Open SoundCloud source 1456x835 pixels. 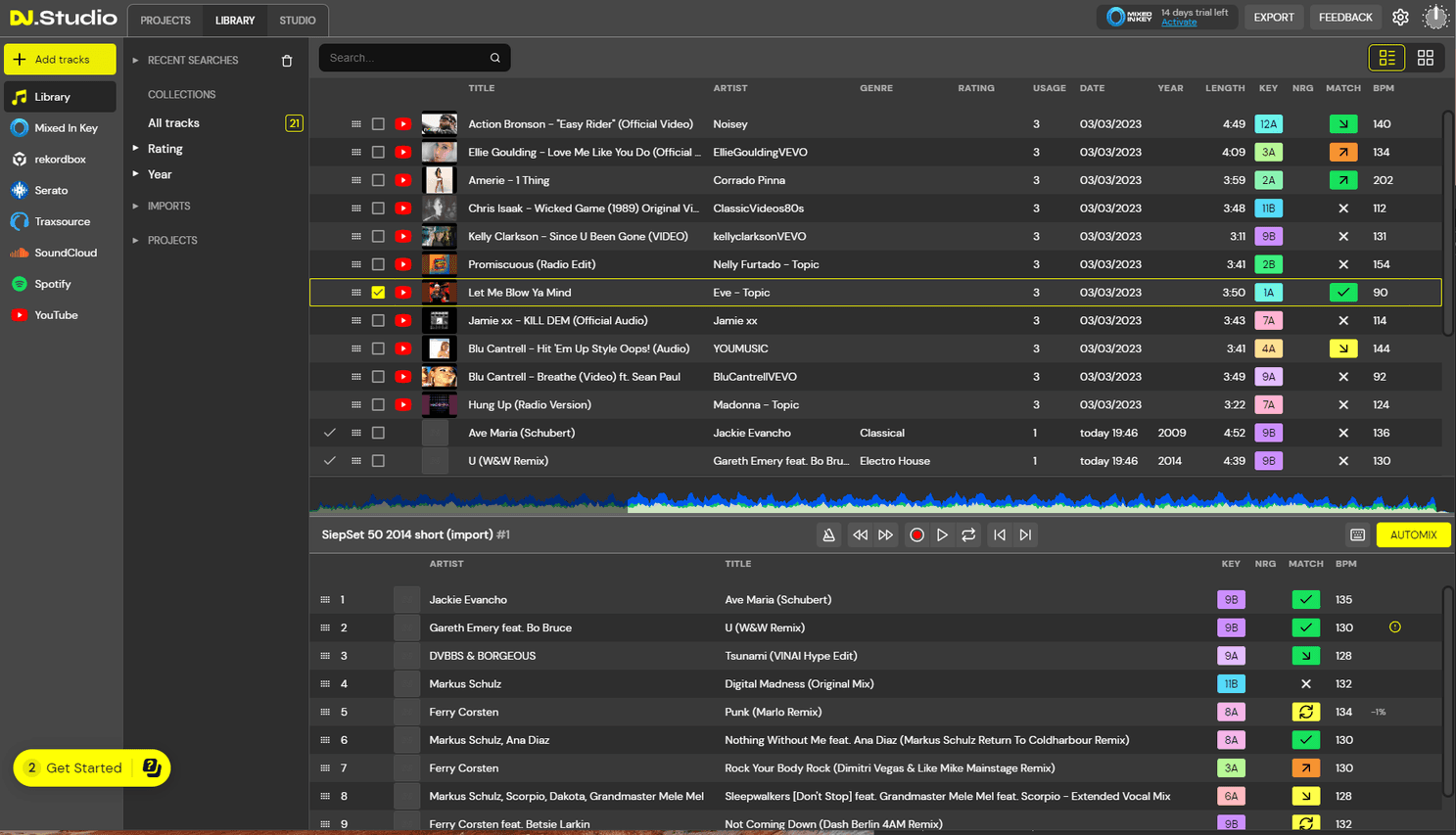[x=60, y=253]
